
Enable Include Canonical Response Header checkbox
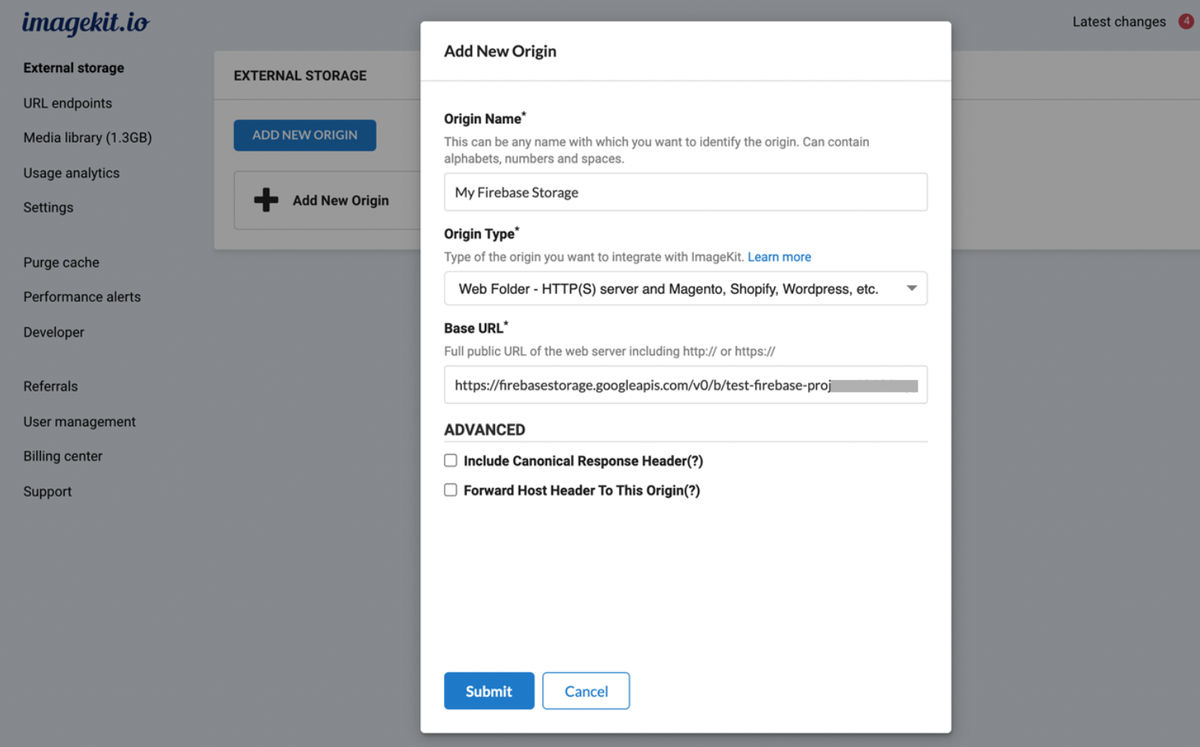pyautogui.click(x=451, y=461)
